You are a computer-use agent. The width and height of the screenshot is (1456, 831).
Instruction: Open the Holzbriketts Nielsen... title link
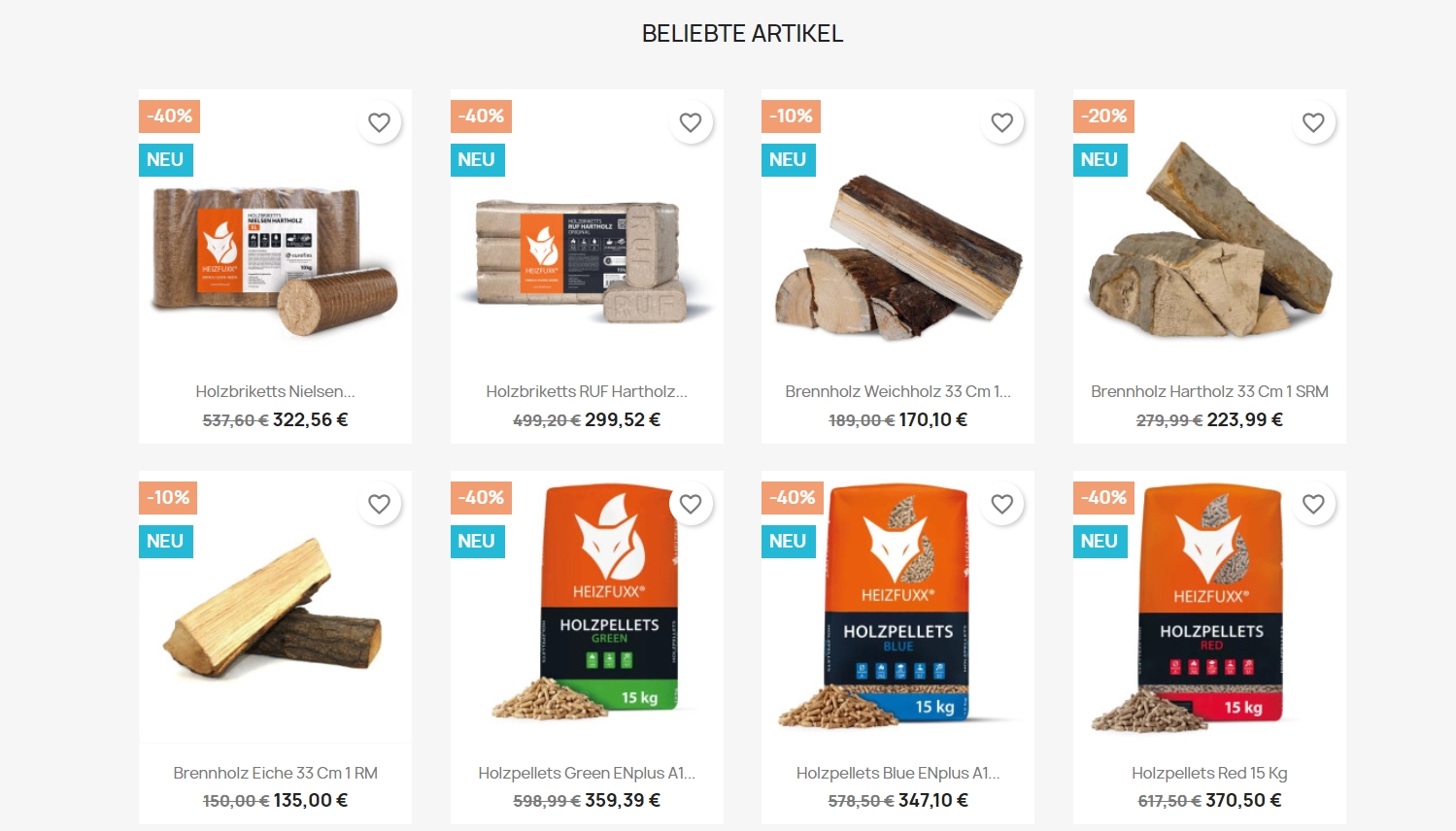pyautogui.click(x=275, y=391)
